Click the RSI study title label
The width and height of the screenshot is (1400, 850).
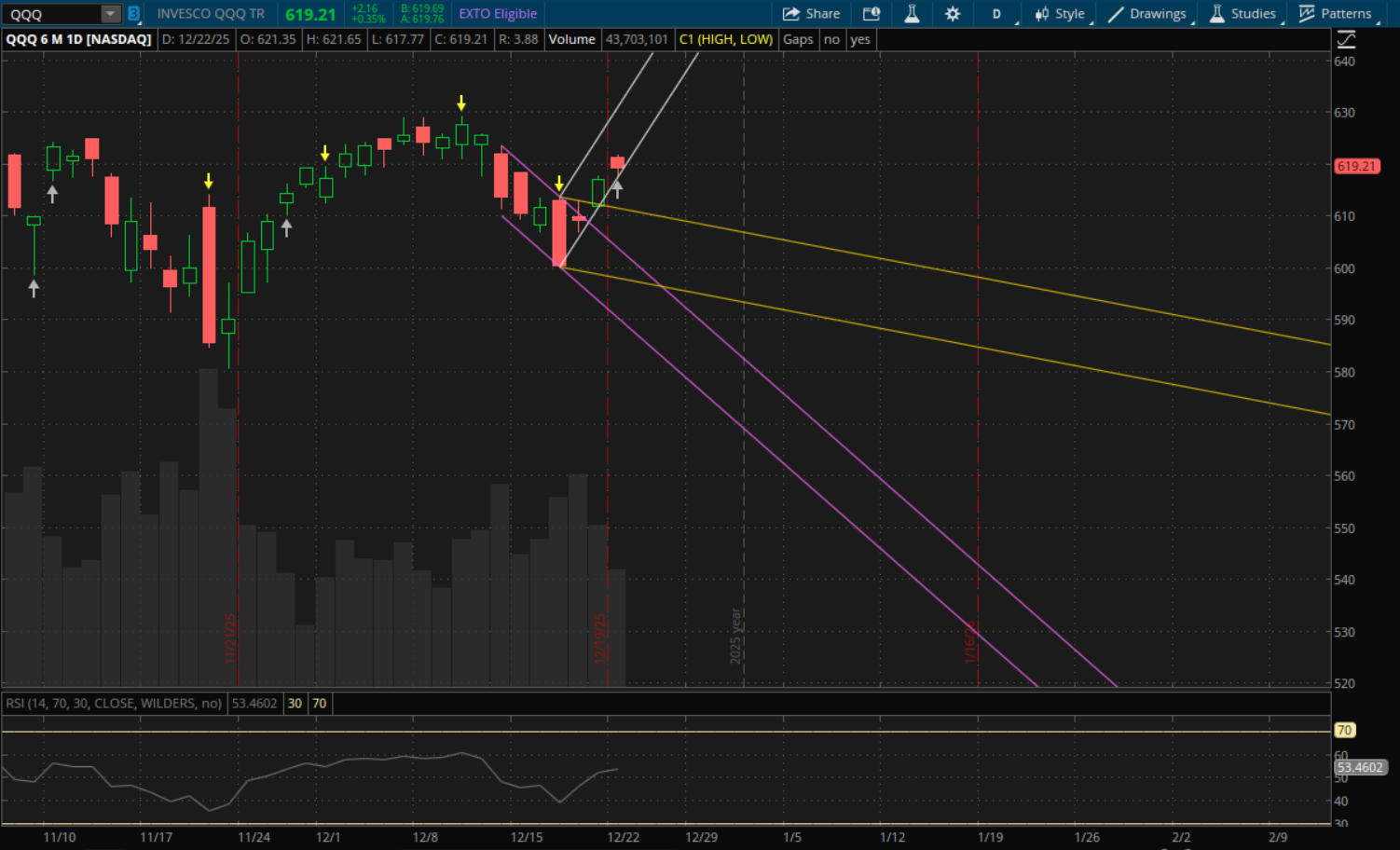114,703
